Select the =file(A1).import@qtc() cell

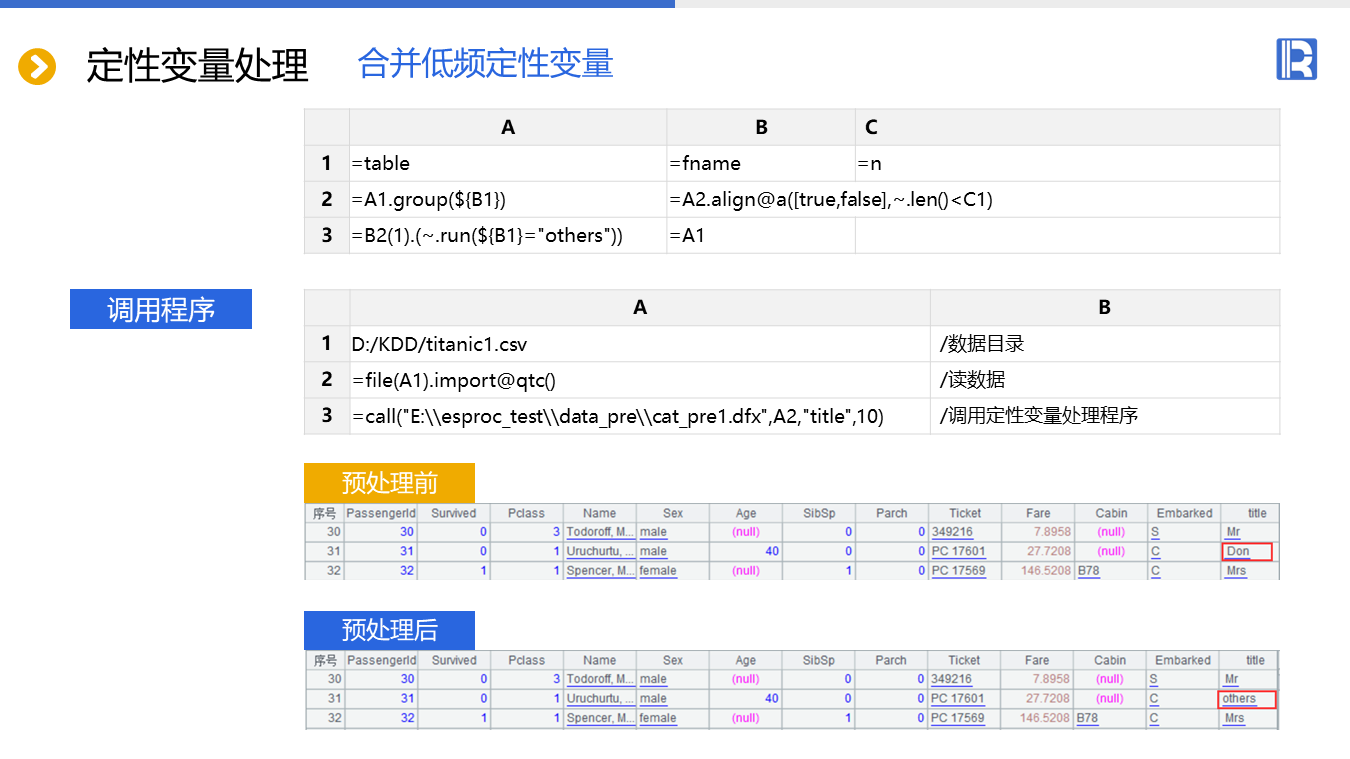(640, 380)
